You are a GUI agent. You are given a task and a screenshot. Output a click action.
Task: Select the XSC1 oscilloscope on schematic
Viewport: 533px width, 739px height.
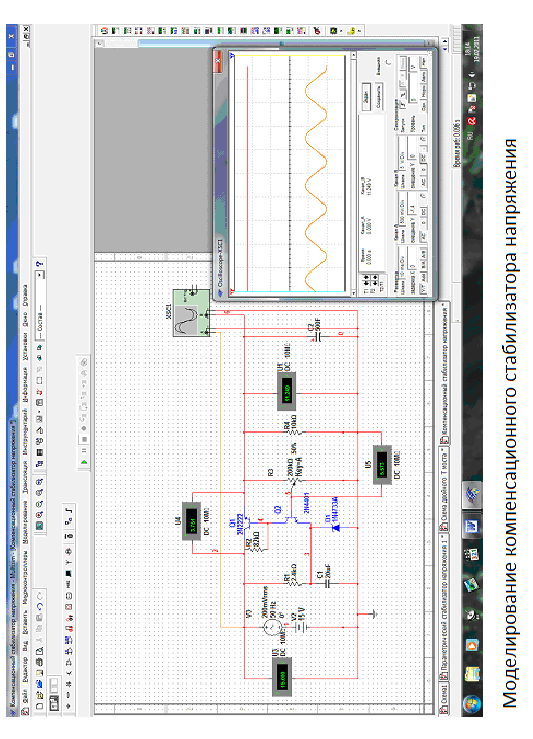[x=191, y=313]
